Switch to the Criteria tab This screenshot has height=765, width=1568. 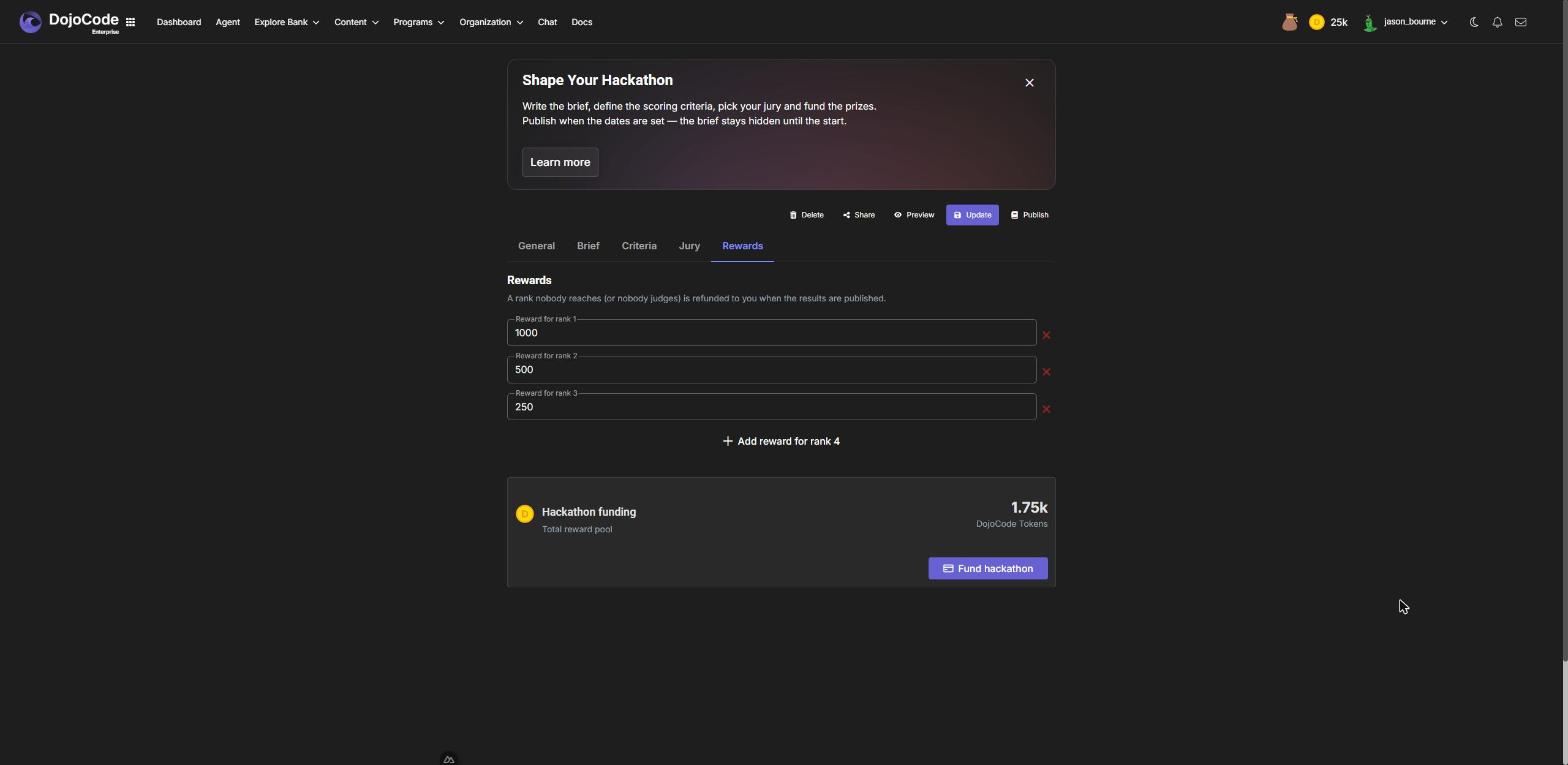(x=639, y=246)
